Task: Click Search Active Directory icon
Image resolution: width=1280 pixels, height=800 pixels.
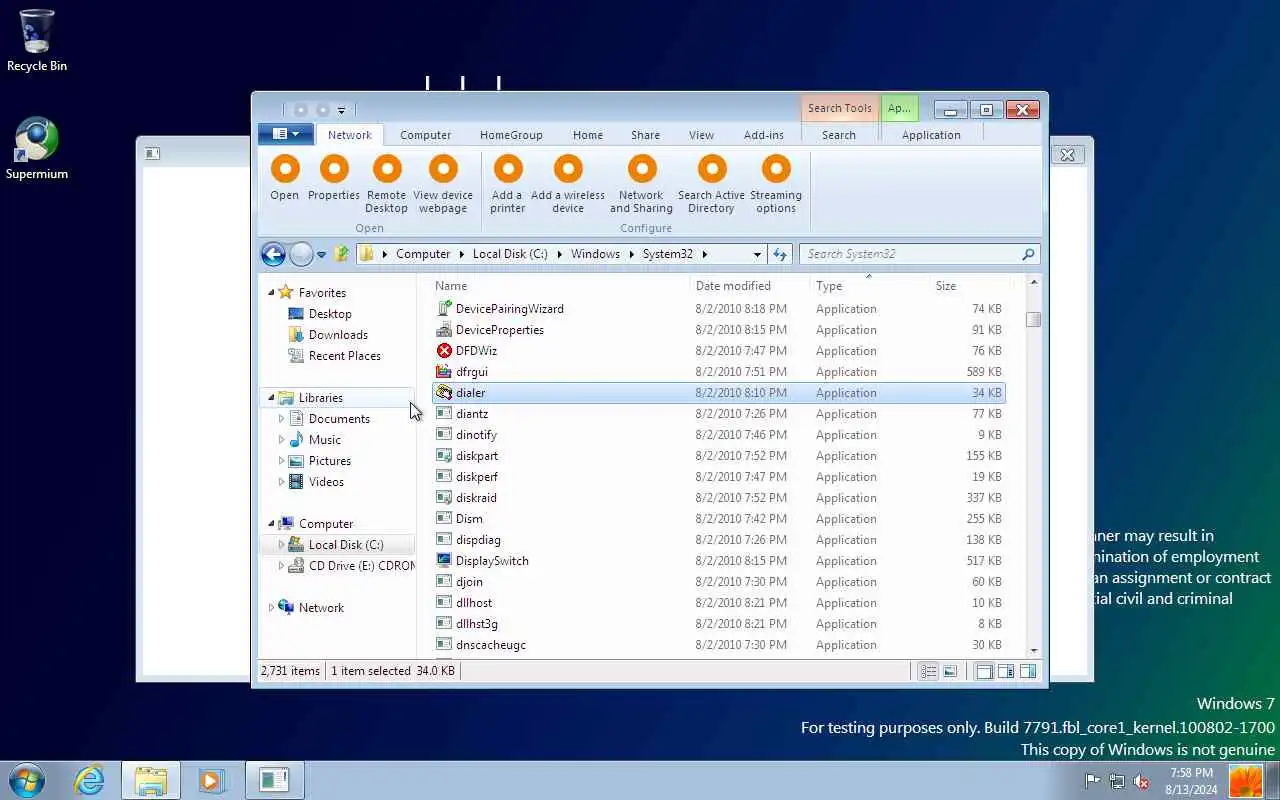Action: [711, 169]
